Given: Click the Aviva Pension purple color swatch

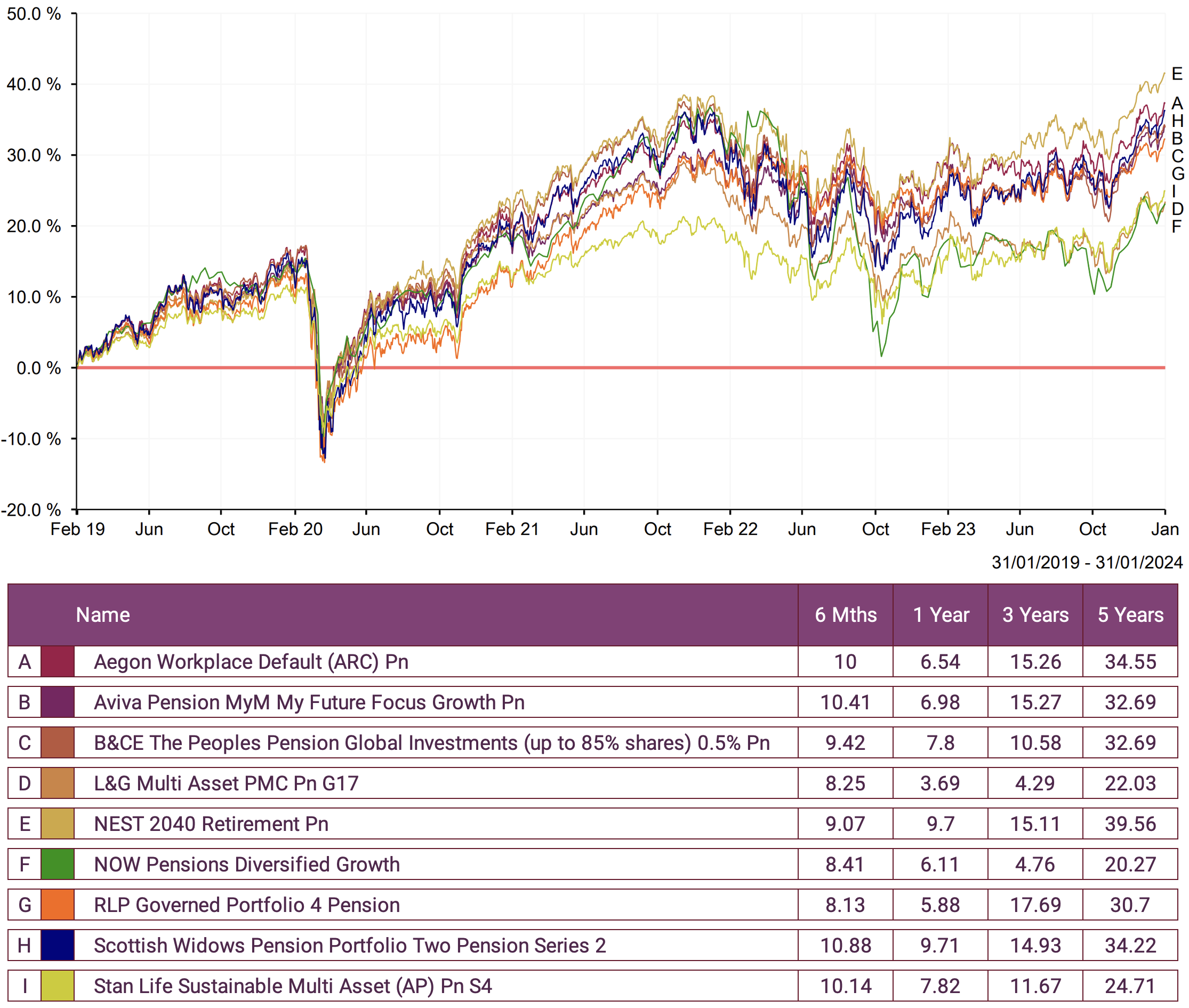Looking at the screenshot, I should coord(58,702).
